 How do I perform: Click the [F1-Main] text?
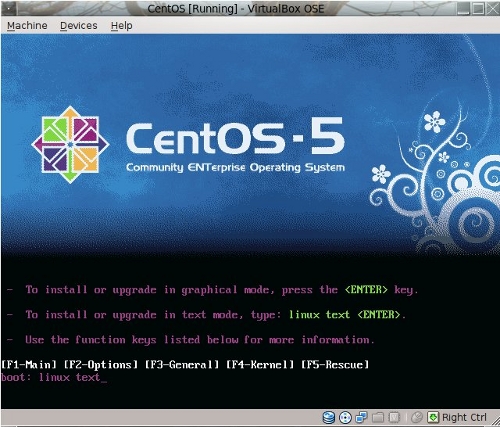click(29, 365)
